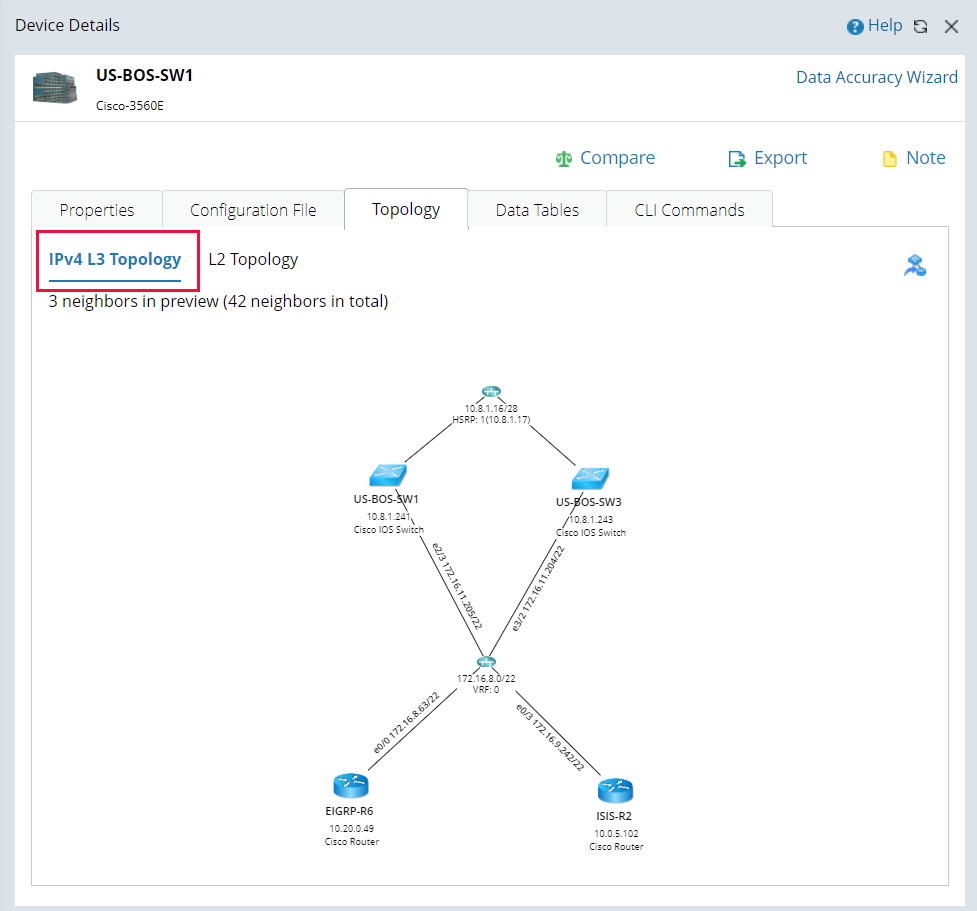The width and height of the screenshot is (977, 911).
Task: Open the Data Accuracy Wizard link
Action: pyautogui.click(x=876, y=77)
